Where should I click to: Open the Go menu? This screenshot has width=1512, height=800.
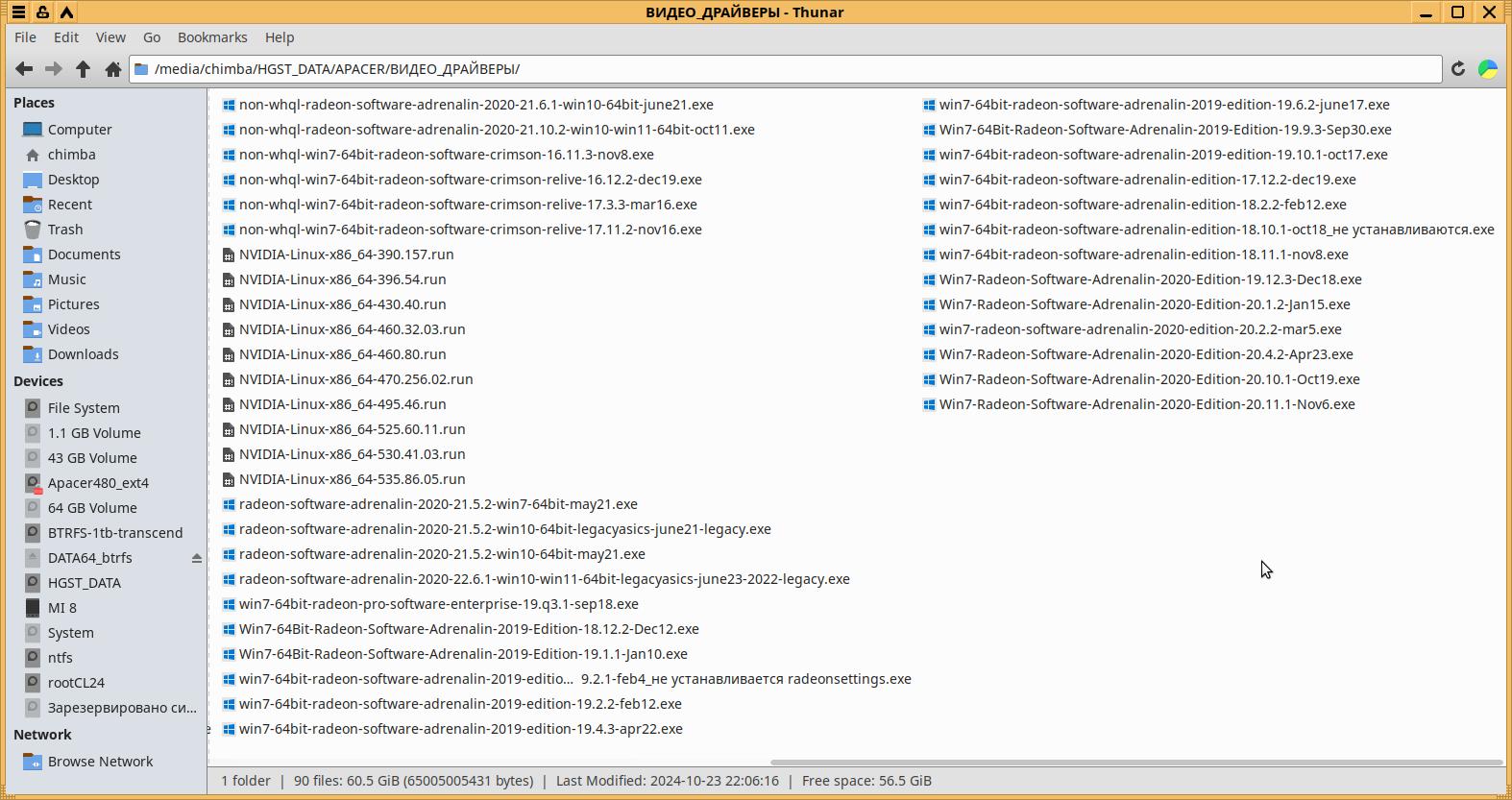tap(152, 37)
